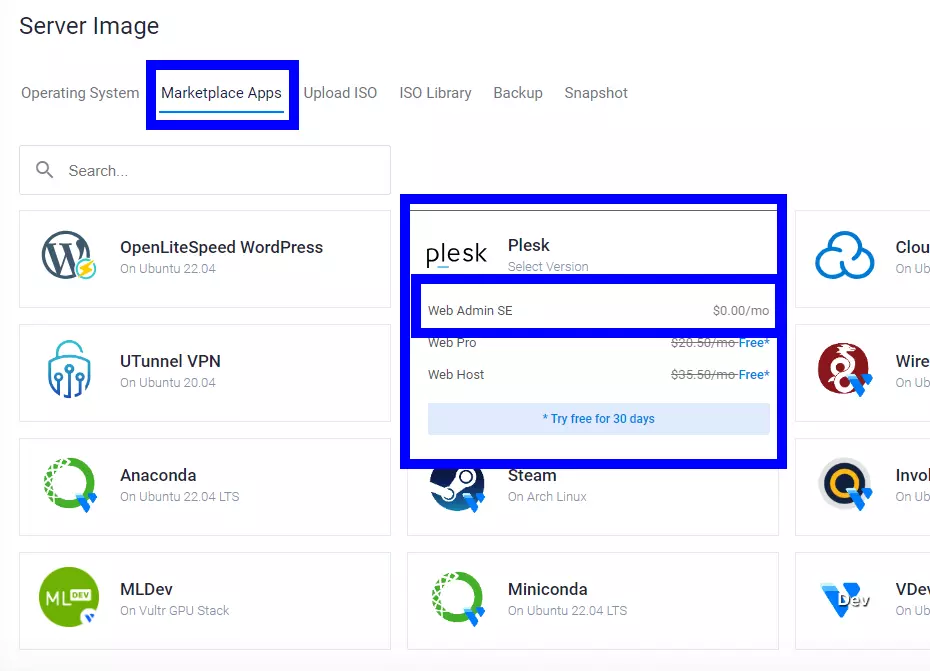Click the Plesk title text
Viewport: 930px width, 671px height.
[x=528, y=245]
